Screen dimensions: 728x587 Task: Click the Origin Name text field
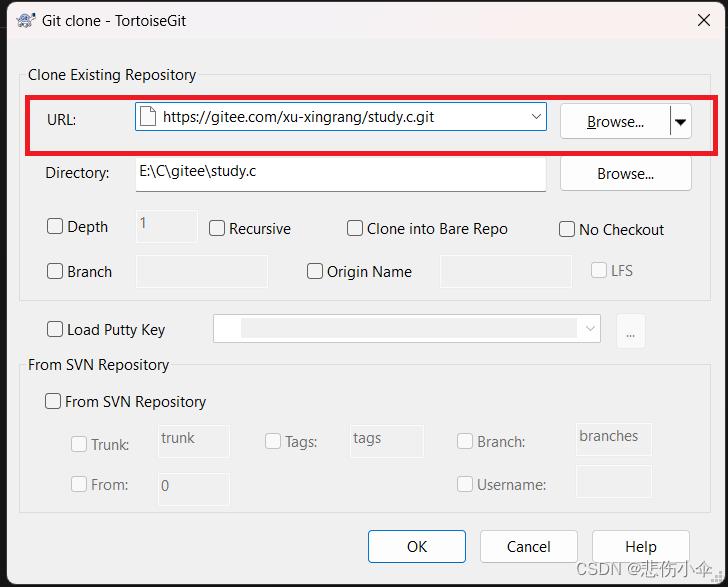(506, 271)
